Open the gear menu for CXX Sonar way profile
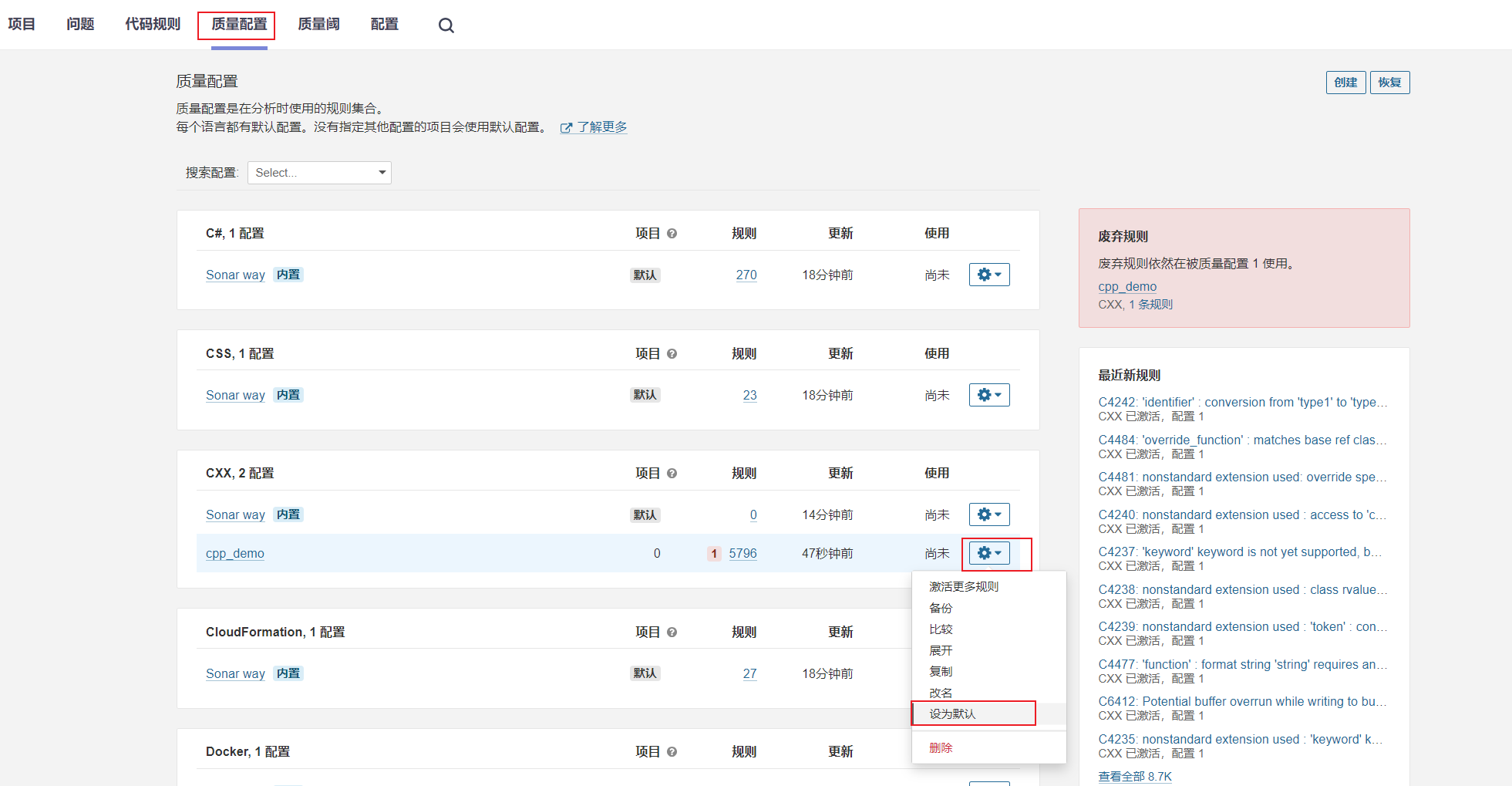 tap(989, 514)
